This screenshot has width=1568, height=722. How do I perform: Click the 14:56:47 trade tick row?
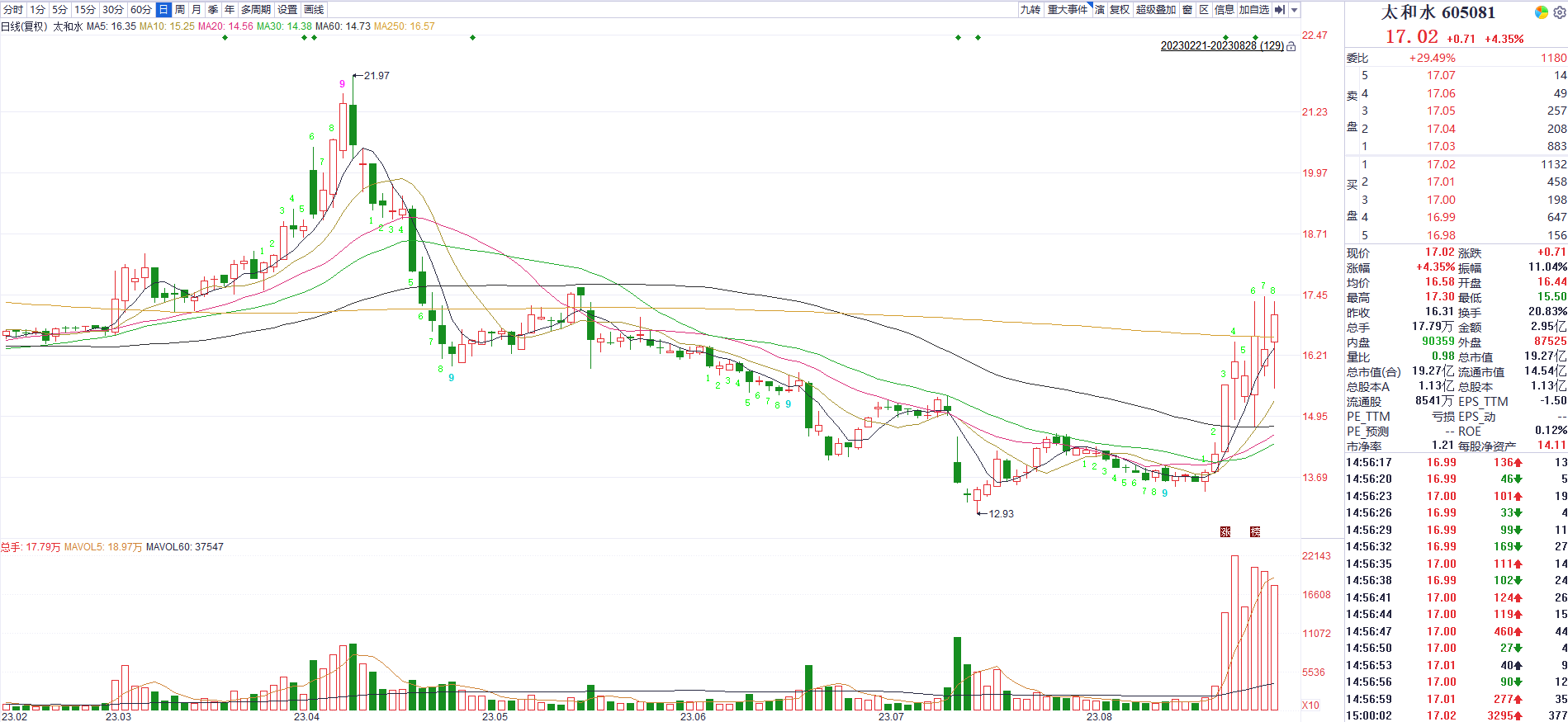point(1457,631)
